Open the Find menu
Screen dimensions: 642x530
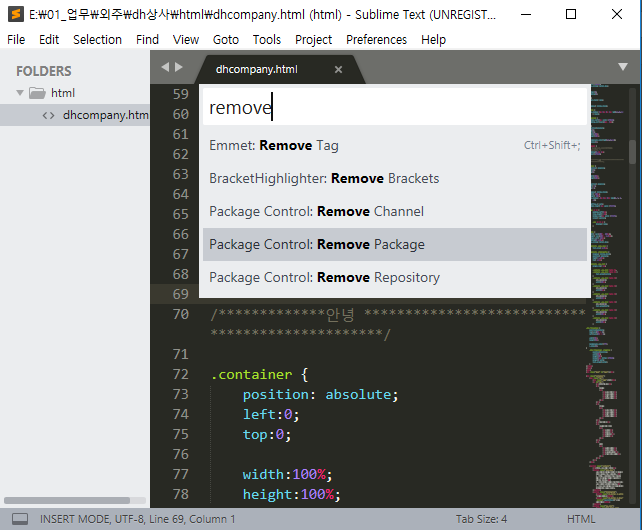pos(147,39)
